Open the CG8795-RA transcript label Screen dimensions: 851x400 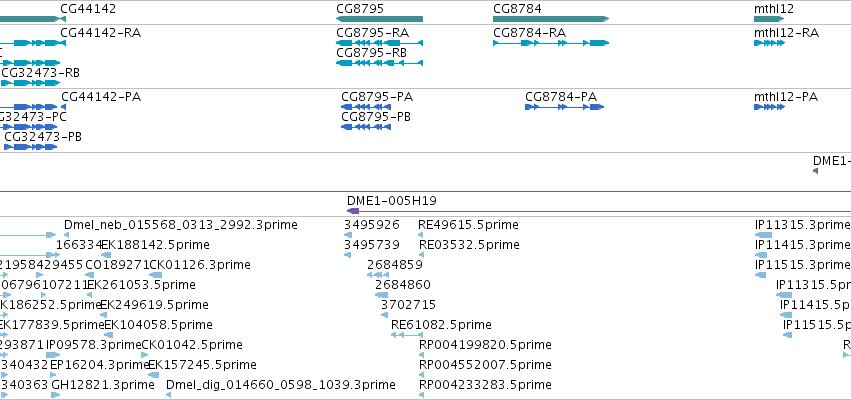(372, 33)
